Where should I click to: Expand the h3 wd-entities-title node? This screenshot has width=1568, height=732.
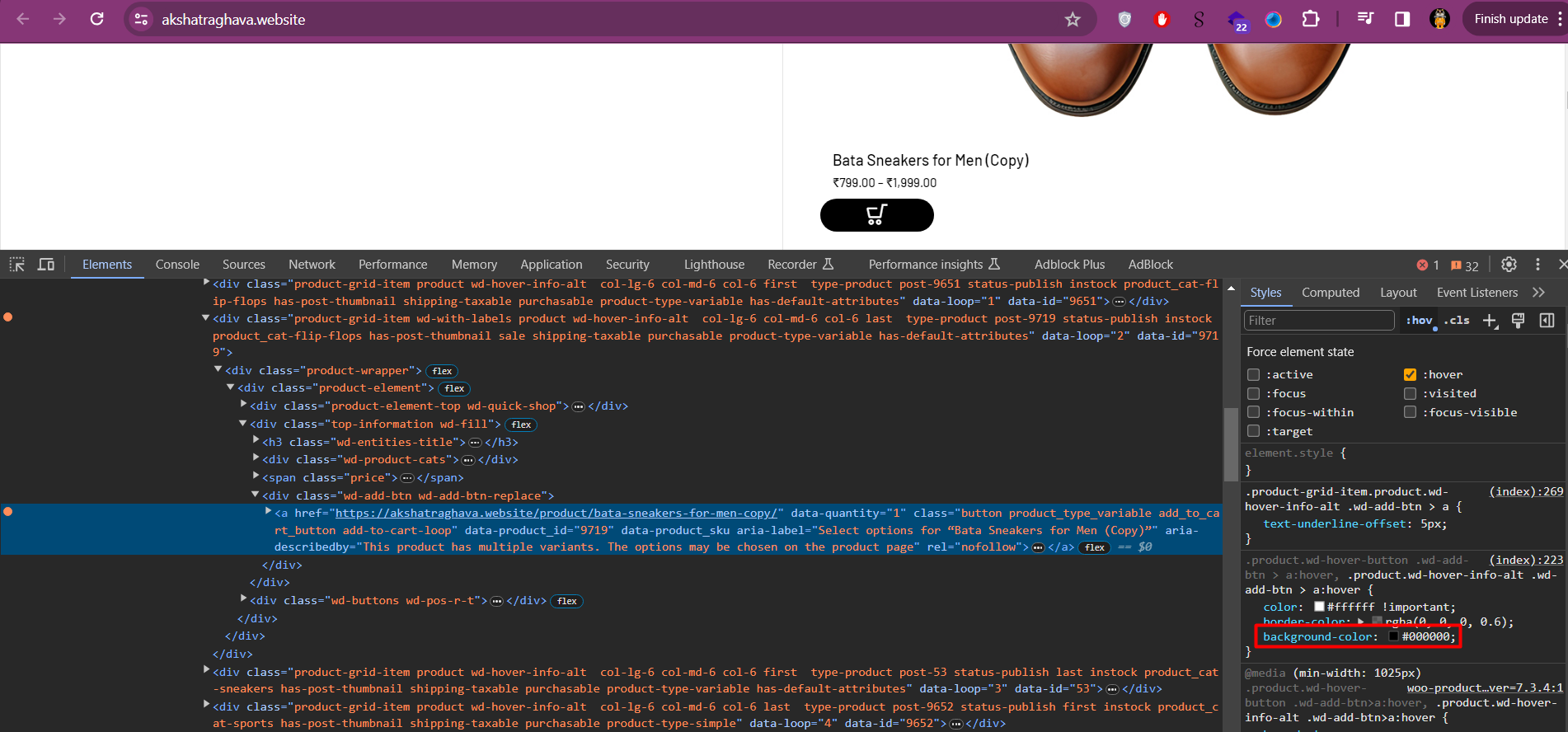[256, 441]
